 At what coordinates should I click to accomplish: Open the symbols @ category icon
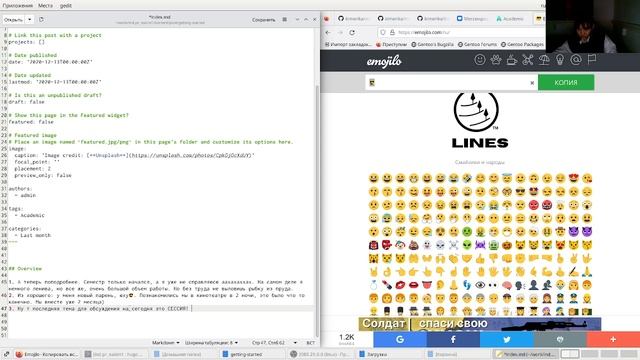[576, 60]
